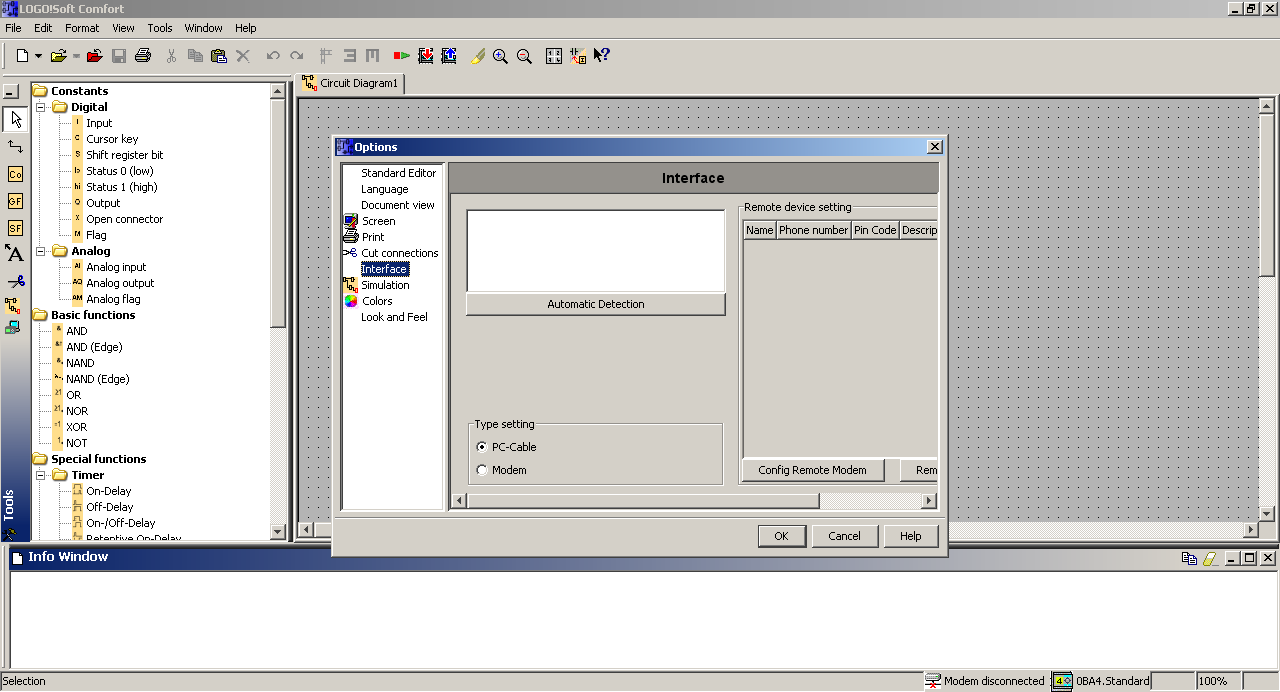Open the Edit menu
1280x692 pixels.
point(43,28)
